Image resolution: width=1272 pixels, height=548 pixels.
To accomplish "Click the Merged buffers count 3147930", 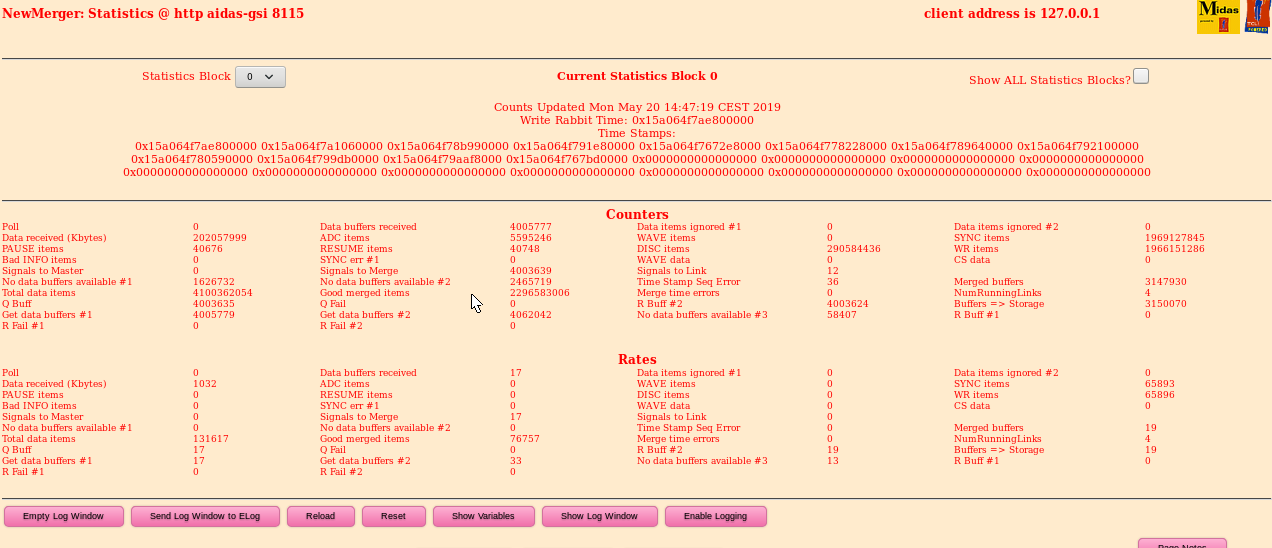I will point(1166,282).
